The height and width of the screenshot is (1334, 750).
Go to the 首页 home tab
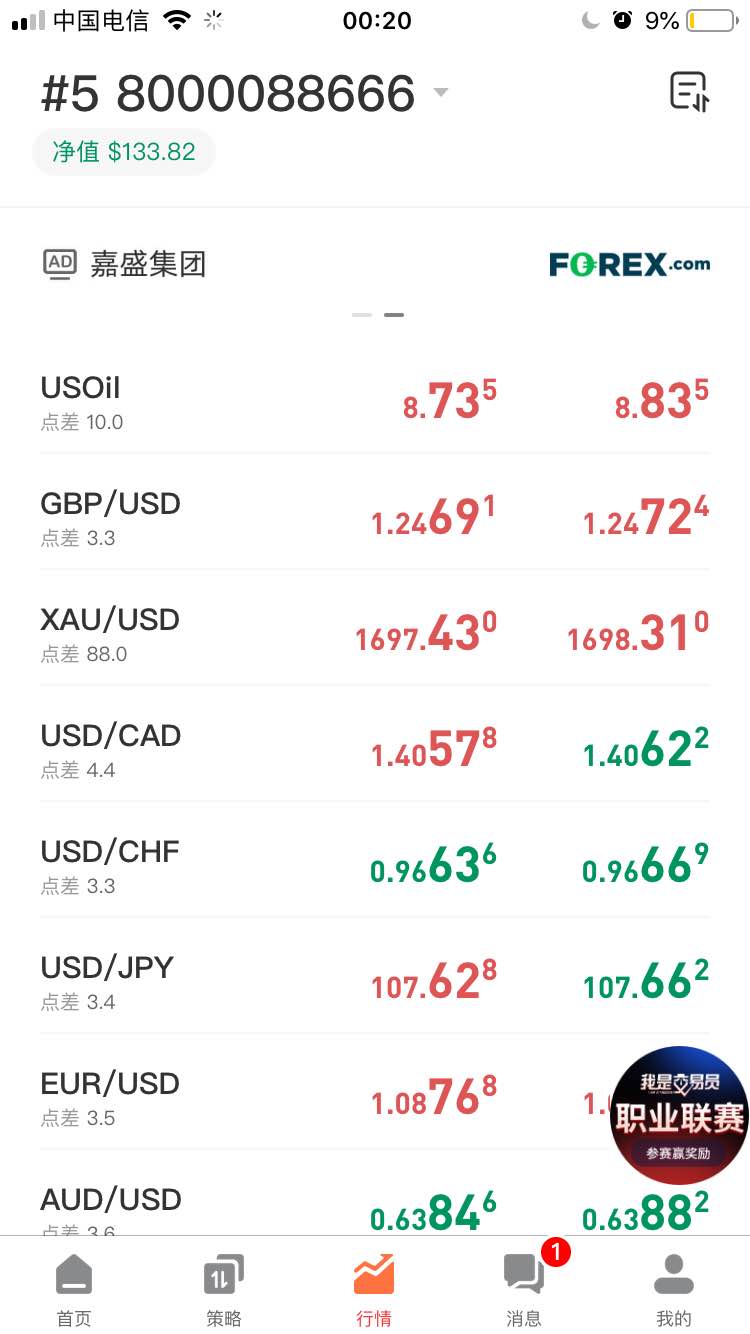pos(74,1290)
